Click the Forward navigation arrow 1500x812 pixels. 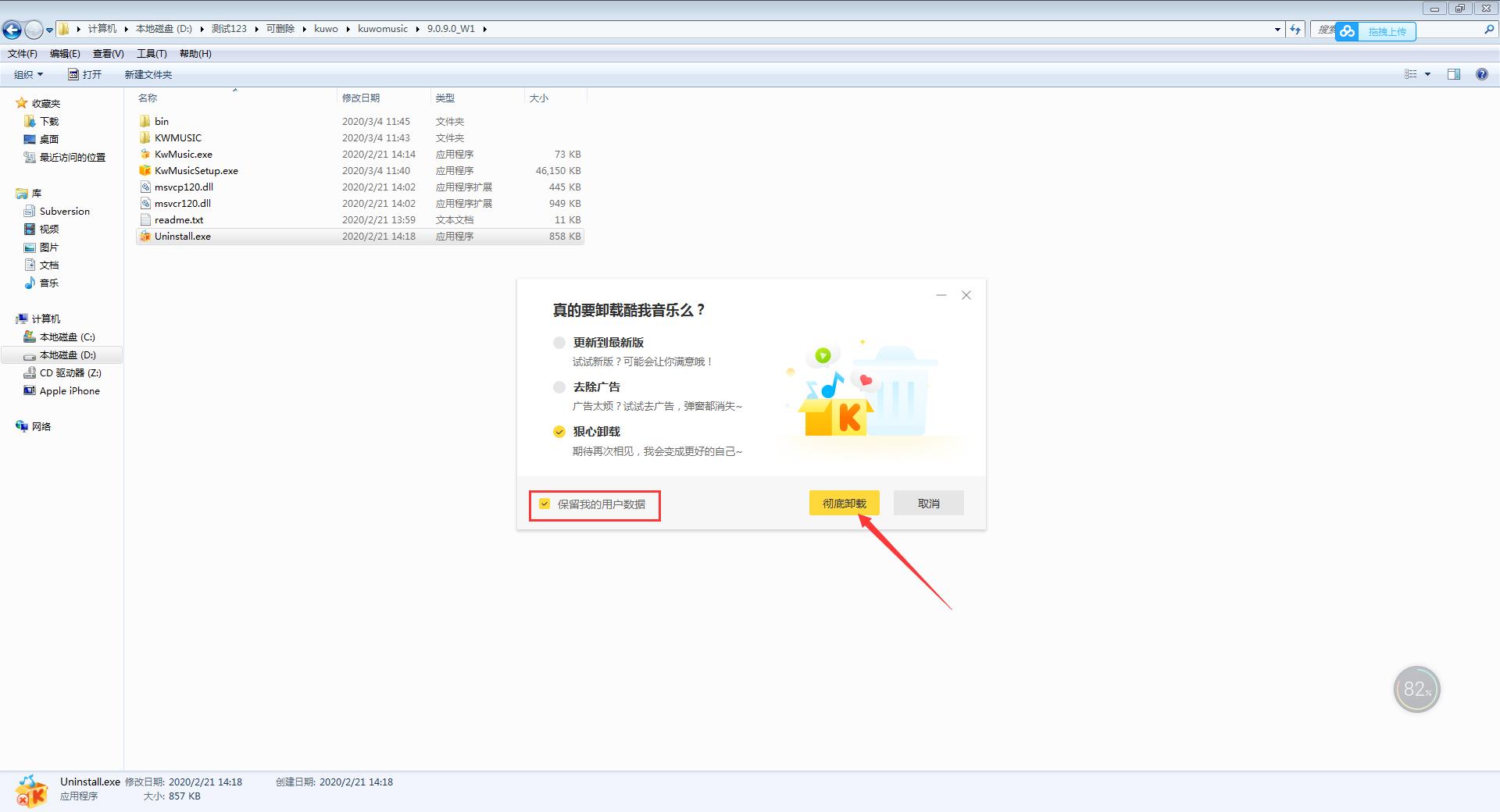point(34,30)
